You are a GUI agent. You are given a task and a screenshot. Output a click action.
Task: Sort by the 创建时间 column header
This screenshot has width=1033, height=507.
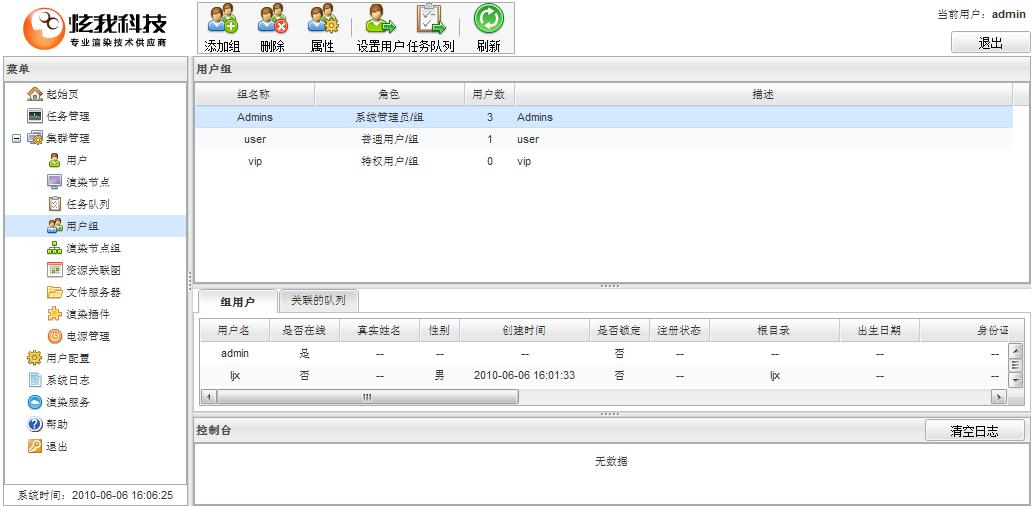[x=524, y=330]
